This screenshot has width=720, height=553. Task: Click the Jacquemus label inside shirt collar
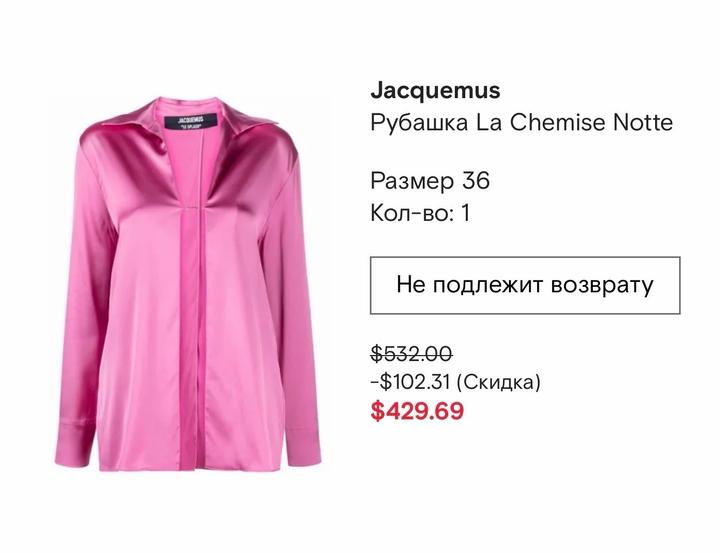coord(191,121)
